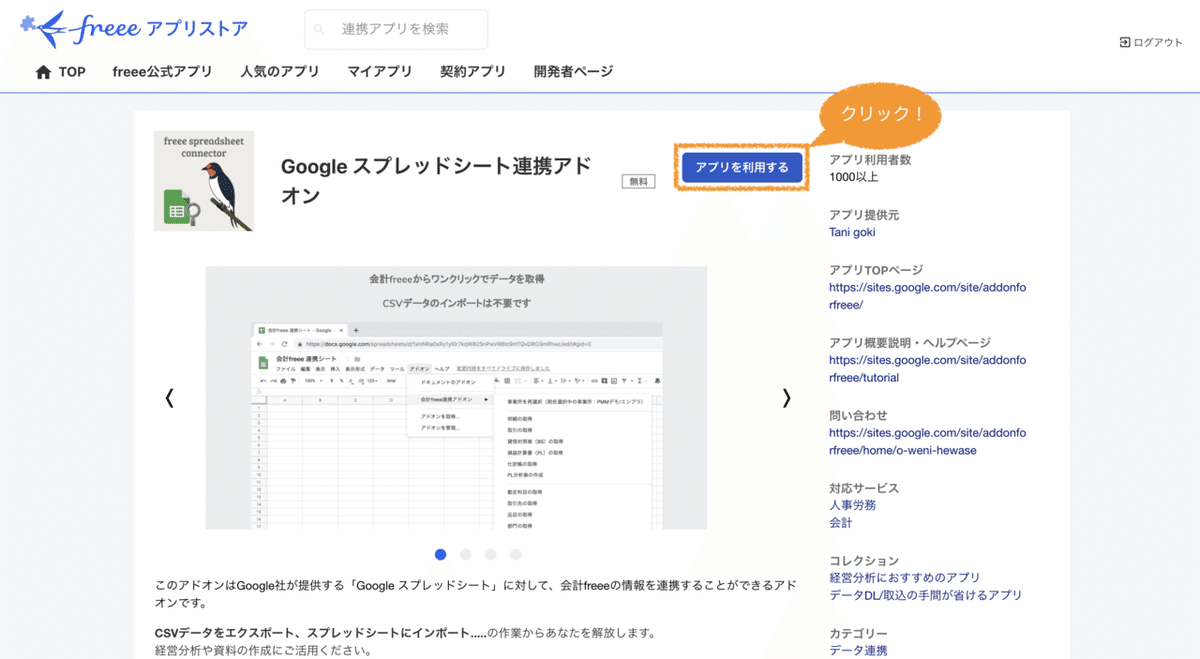Click the 人事労務 service link

click(x=852, y=506)
